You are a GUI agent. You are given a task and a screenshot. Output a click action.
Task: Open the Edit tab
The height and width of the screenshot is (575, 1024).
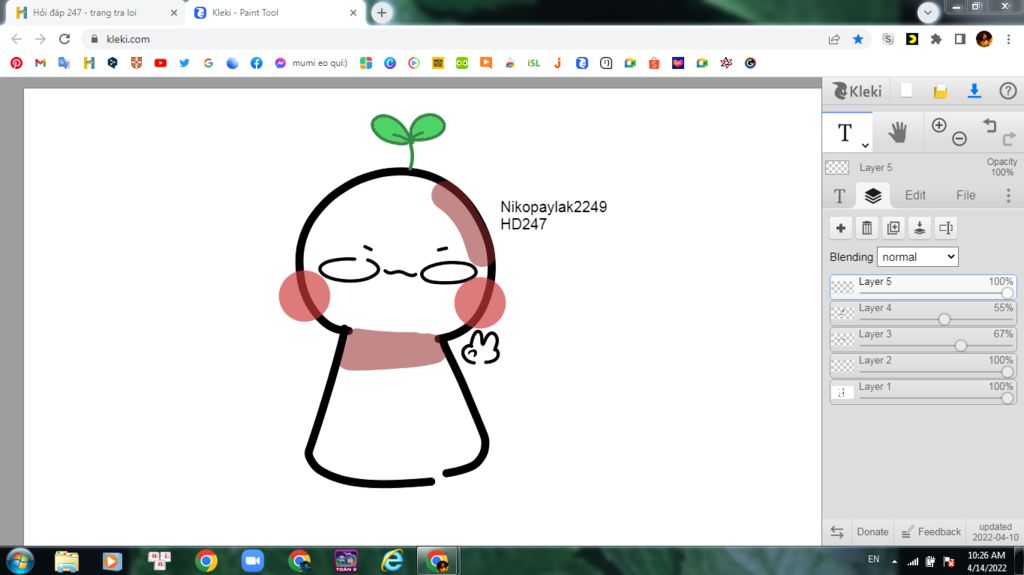pyautogui.click(x=915, y=195)
